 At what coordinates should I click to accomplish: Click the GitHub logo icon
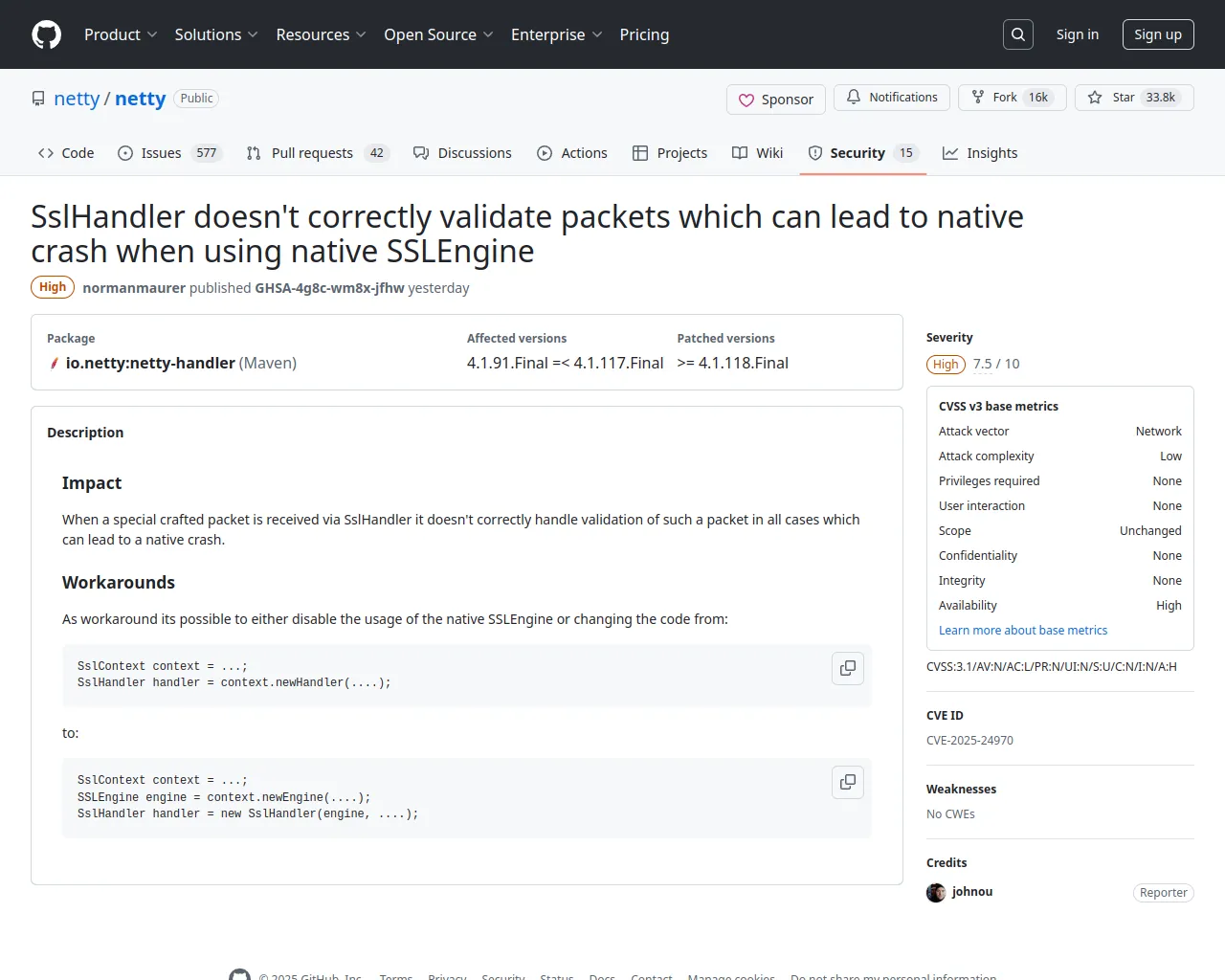(46, 34)
